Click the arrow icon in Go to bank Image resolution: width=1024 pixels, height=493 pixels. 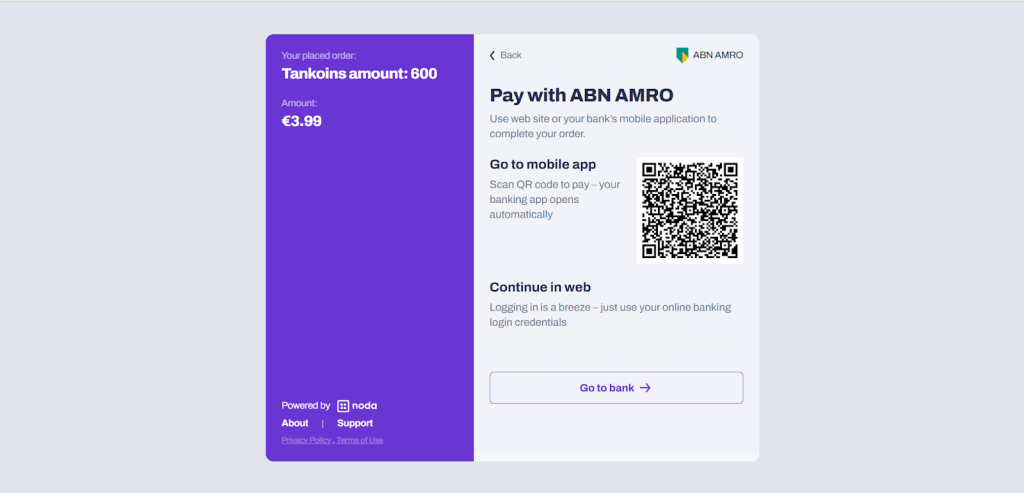(x=645, y=388)
